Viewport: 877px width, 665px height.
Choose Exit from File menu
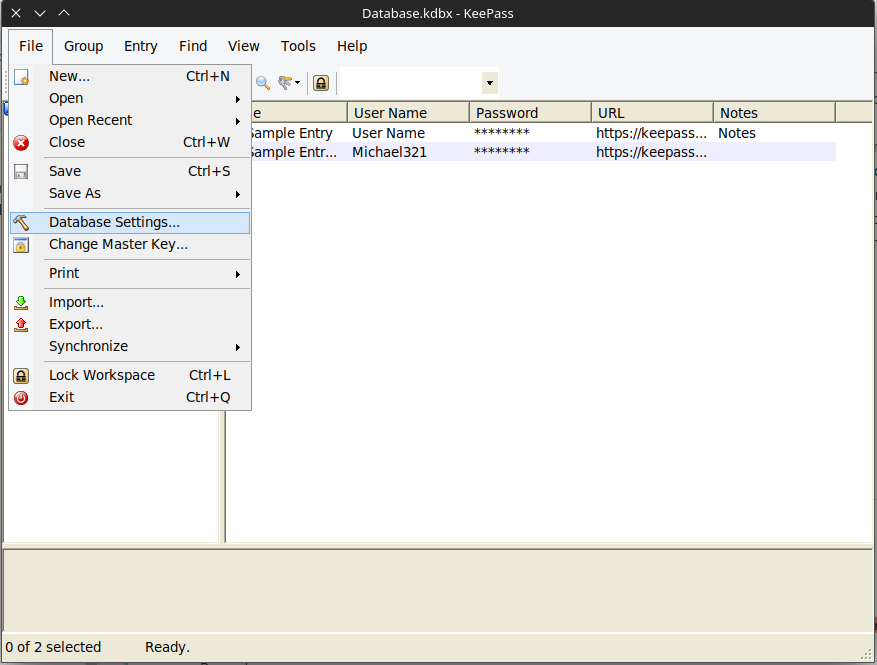coord(130,398)
